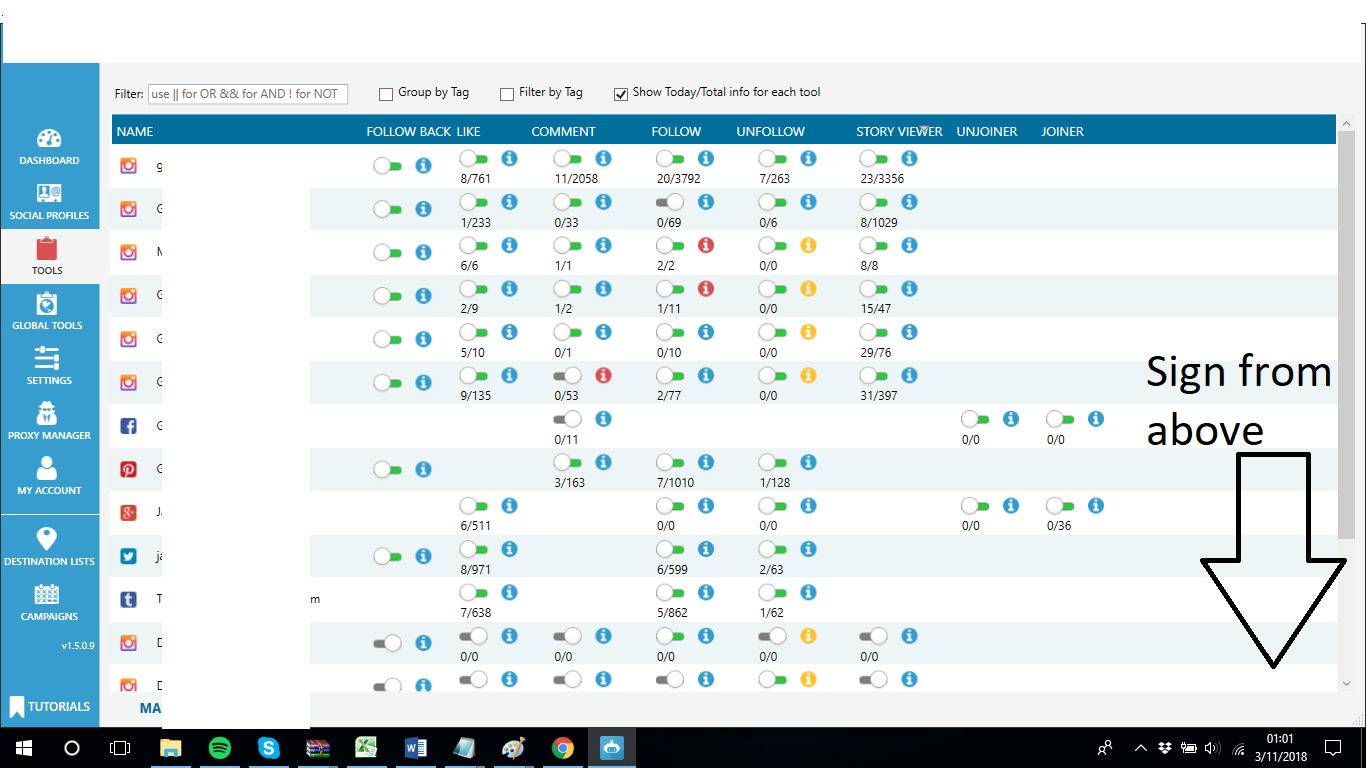The image size is (1366, 768).
Task: Open info icon for Story Viewer showing 23/3356
Action: point(909,158)
